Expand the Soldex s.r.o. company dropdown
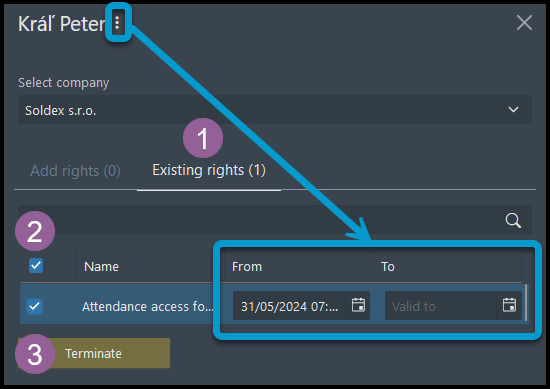This screenshot has height=389, width=550. [275, 109]
